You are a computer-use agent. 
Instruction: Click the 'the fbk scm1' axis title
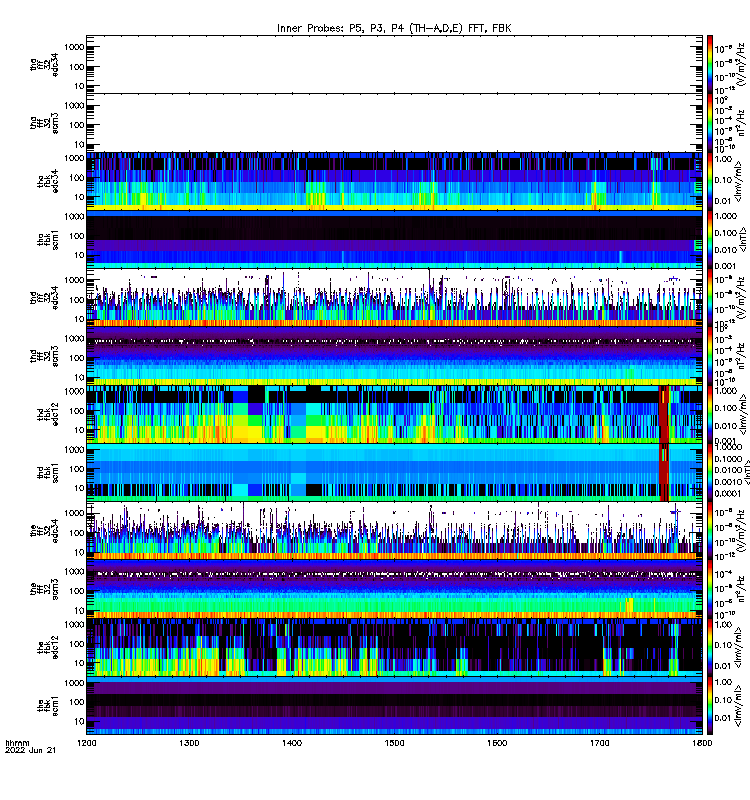47,705
